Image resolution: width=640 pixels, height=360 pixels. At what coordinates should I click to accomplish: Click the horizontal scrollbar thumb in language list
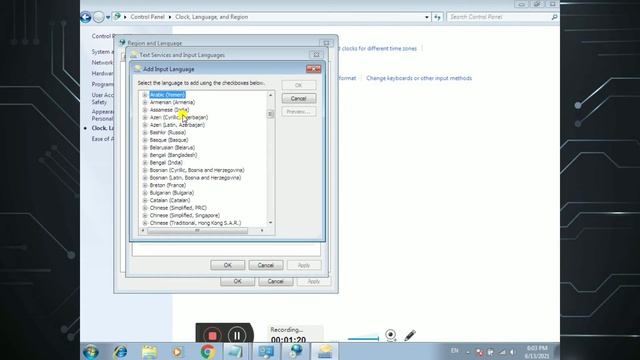pyautogui.click(x=198, y=231)
